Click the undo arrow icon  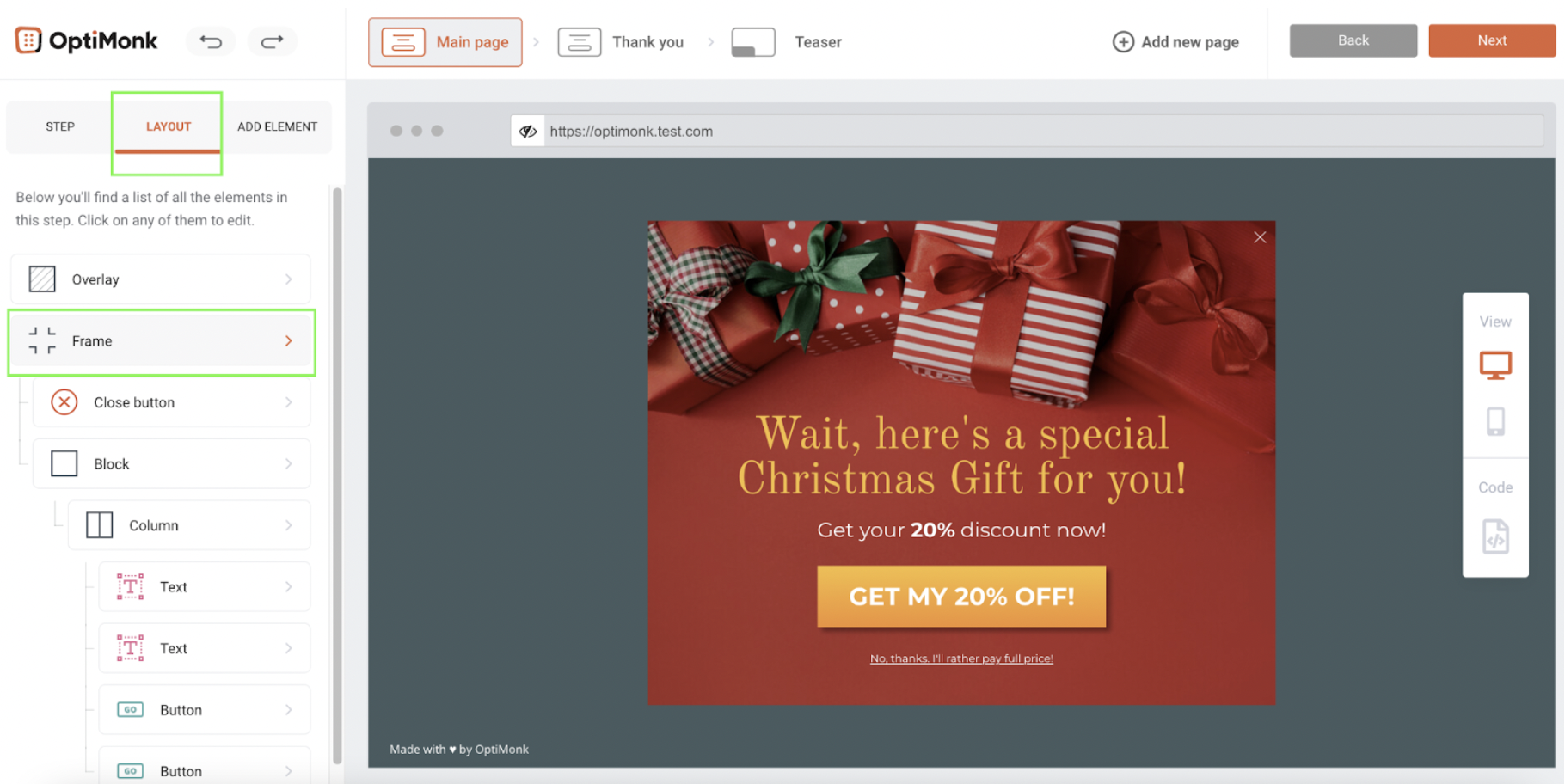pyautogui.click(x=211, y=41)
